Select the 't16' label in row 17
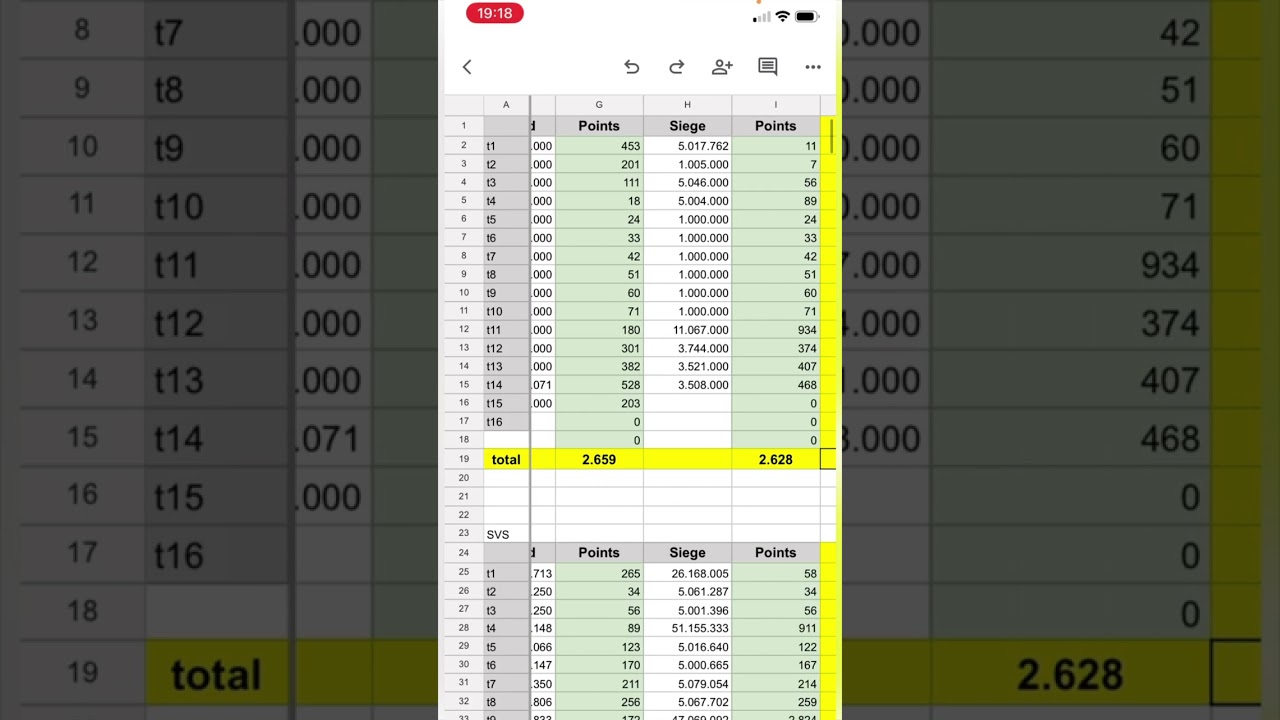The height and width of the screenshot is (720, 1280). [506, 421]
